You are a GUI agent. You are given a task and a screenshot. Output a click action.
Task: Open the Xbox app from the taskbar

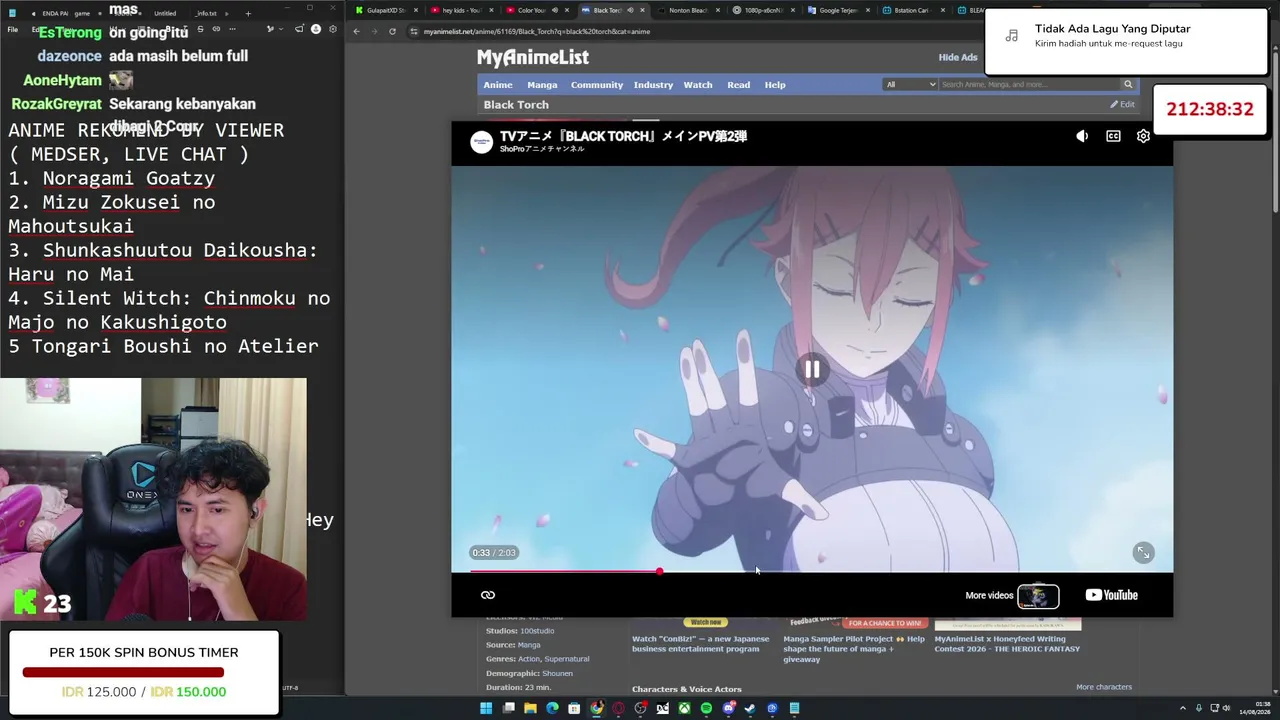(684, 709)
